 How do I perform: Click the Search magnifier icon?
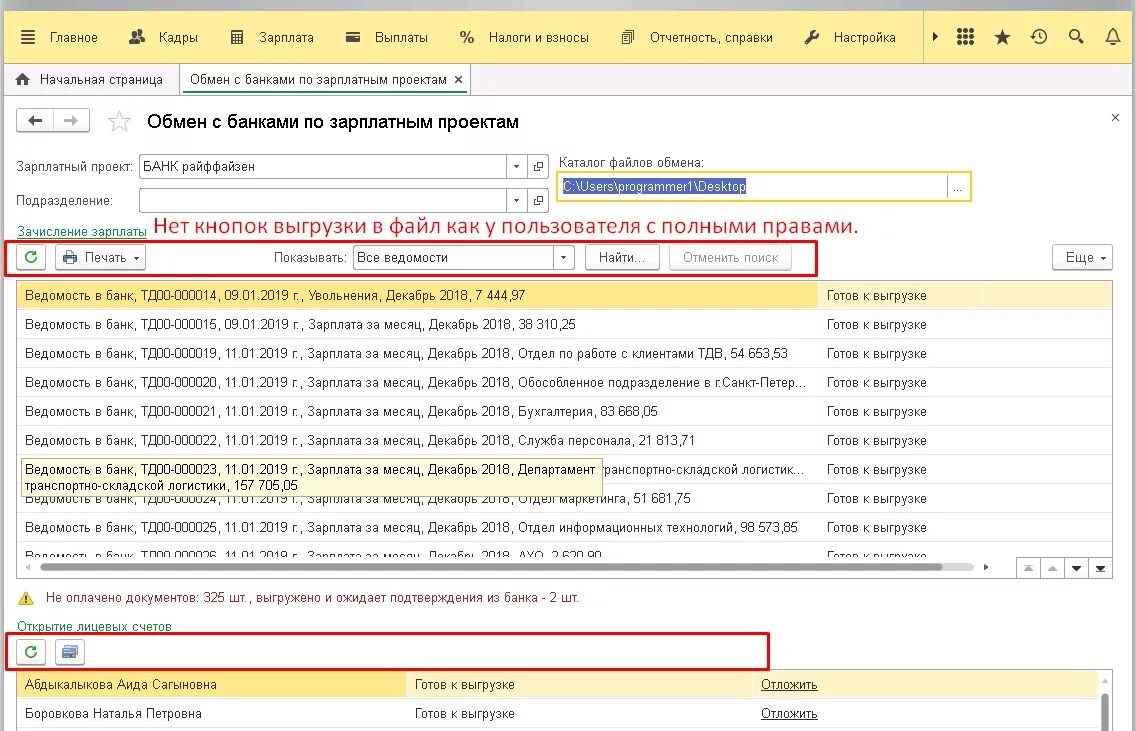(x=1076, y=36)
